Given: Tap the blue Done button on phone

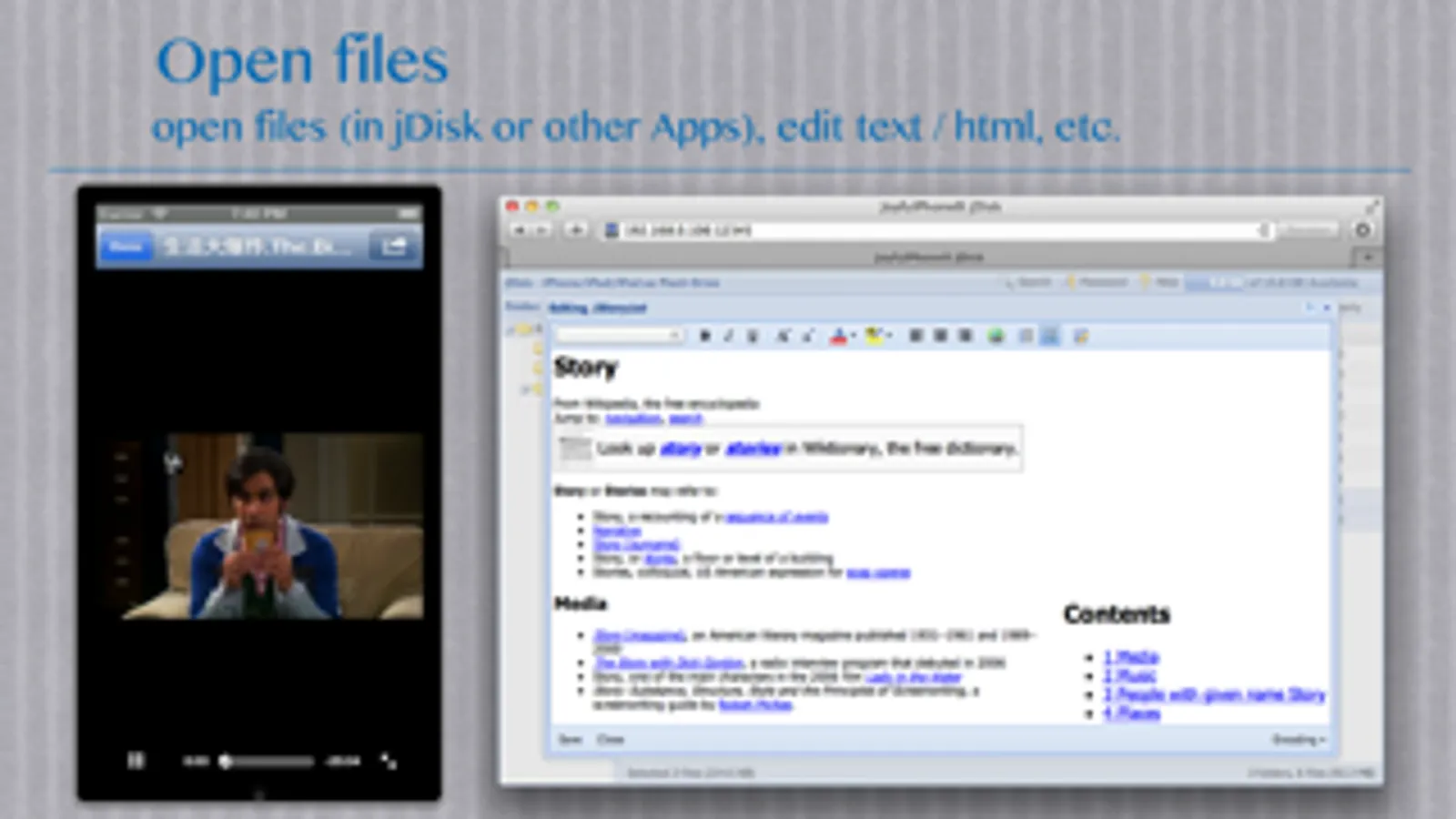Looking at the screenshot, I should (x=126, y=247).
